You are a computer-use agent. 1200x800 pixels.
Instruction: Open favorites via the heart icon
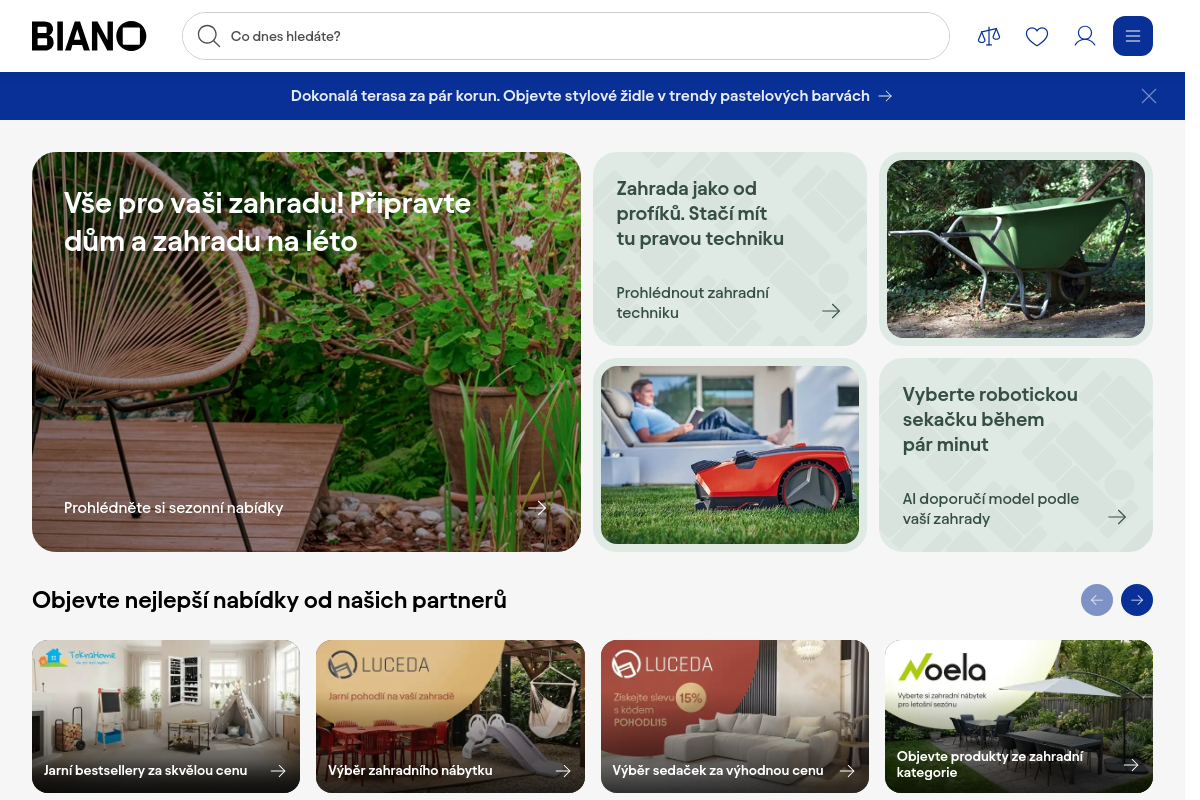(1036, 36)
